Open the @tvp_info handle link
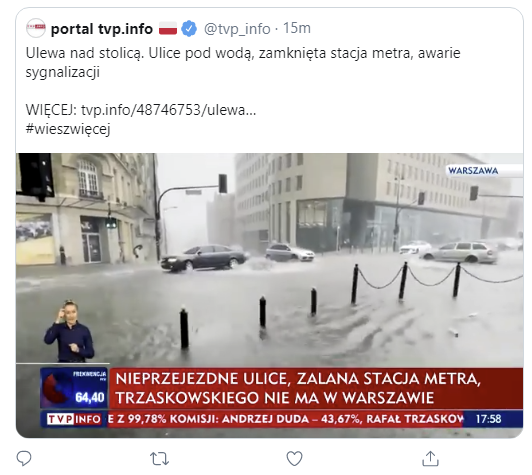Screen dimensions: 532x475 [237, 29]
